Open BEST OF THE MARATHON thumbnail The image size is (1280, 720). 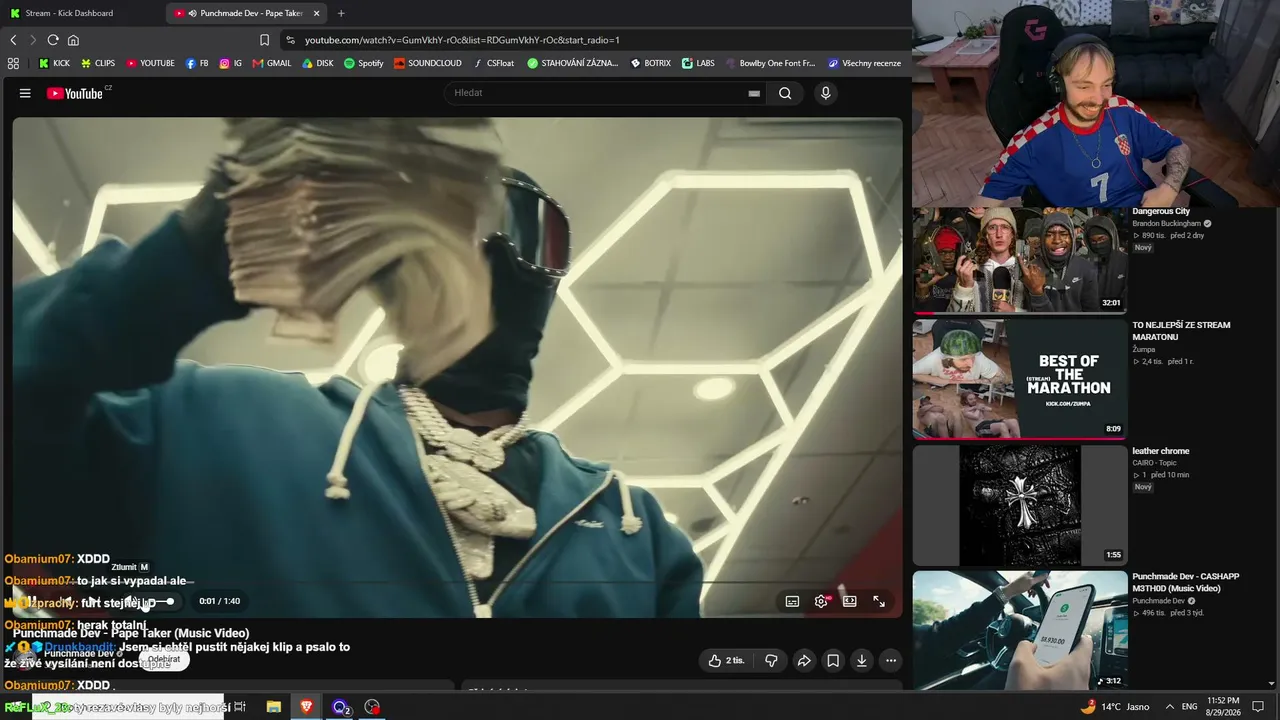point(1020,379)
